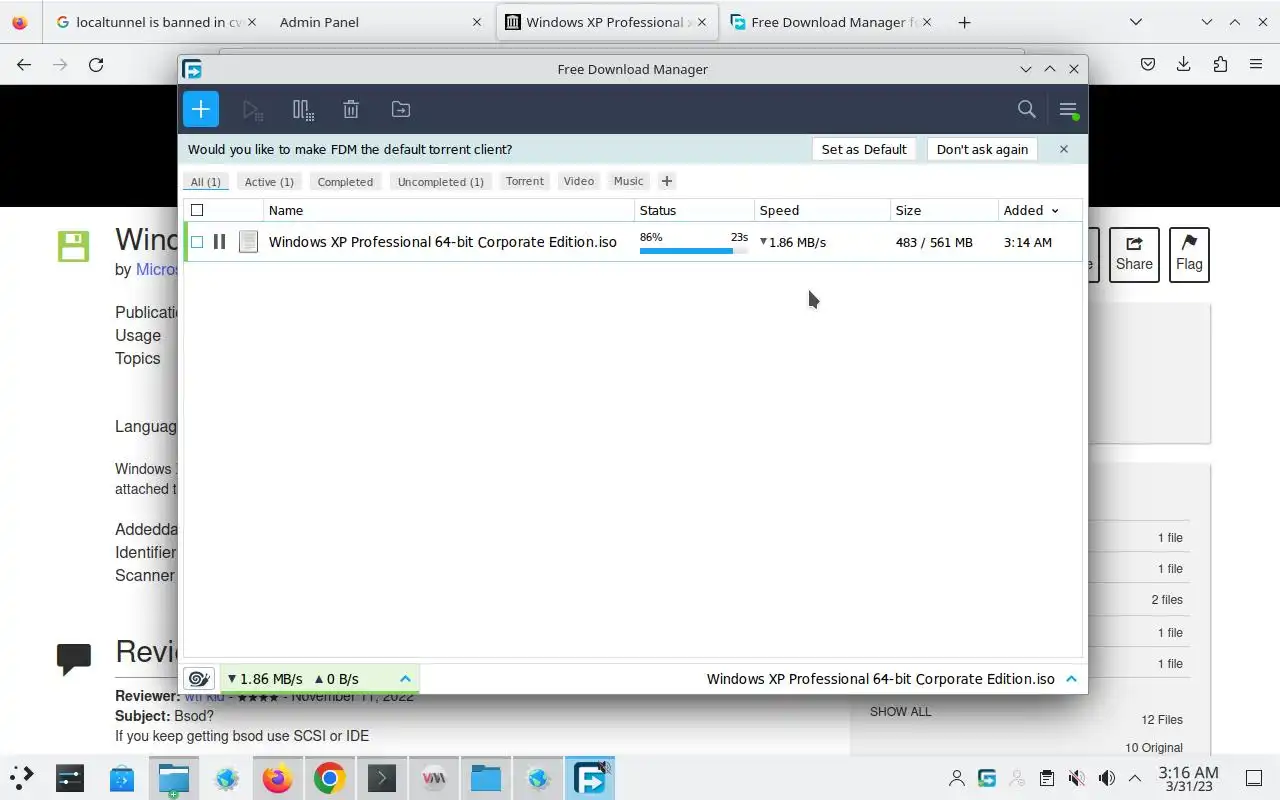Open Firefox View icon at tab bar start
This screenshot has width=1280, height=800.
(20, 22)
